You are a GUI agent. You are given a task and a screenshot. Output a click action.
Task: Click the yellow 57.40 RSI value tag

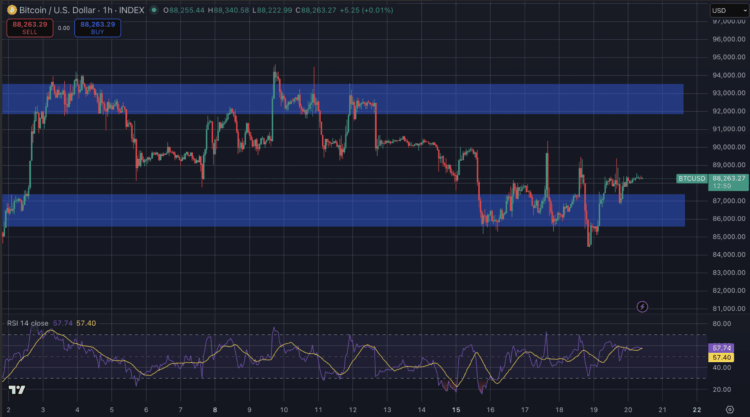click(x=721, y=357)
